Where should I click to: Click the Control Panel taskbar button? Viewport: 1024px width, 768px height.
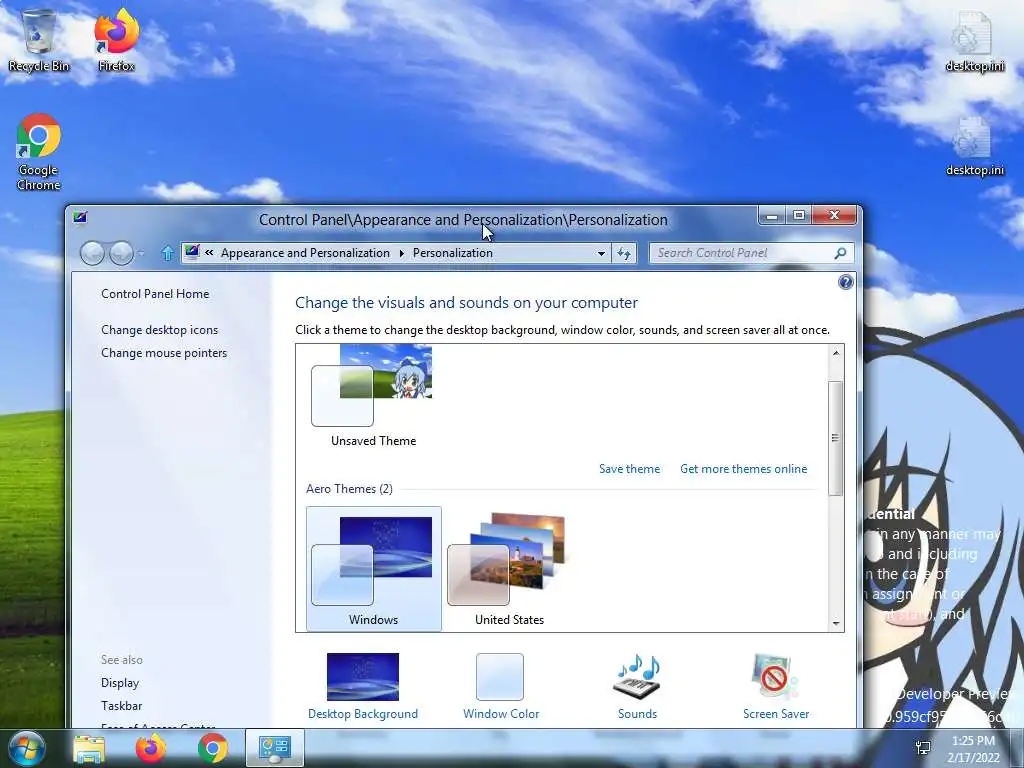coord(274,748)
